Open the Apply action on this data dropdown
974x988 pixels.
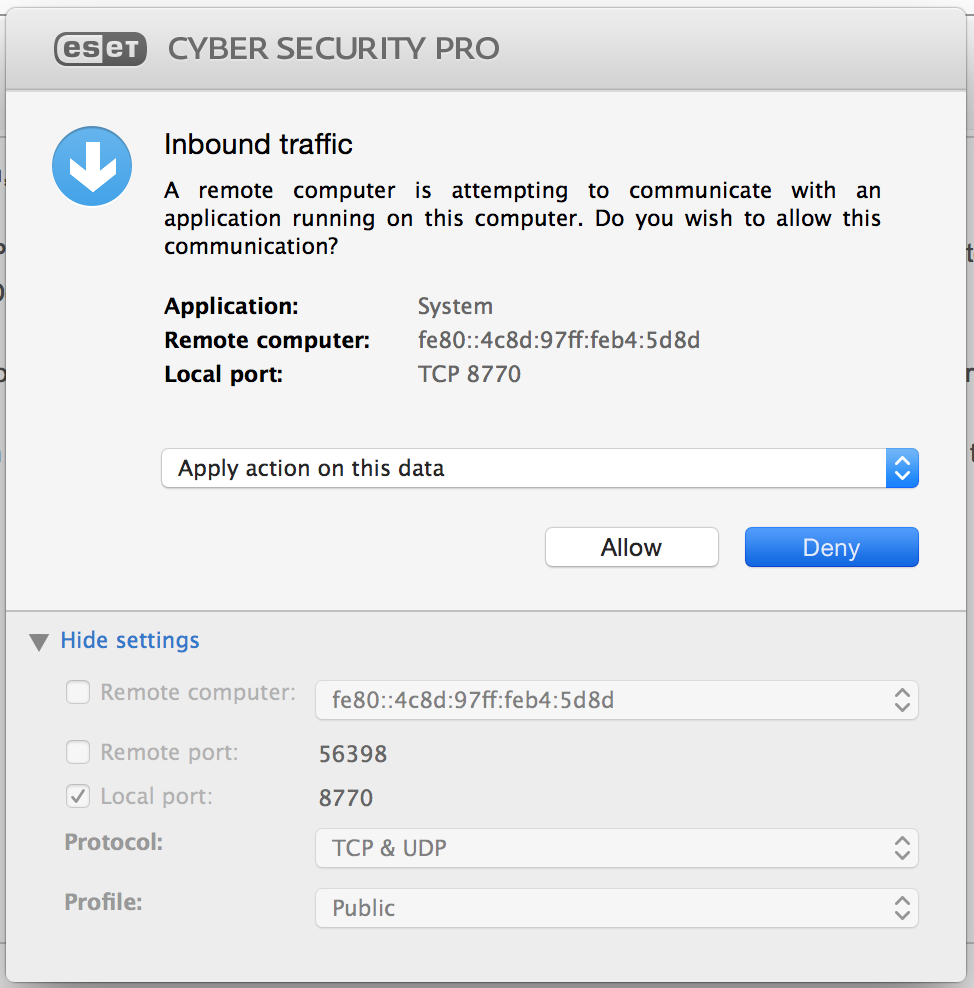click(539, 468)
